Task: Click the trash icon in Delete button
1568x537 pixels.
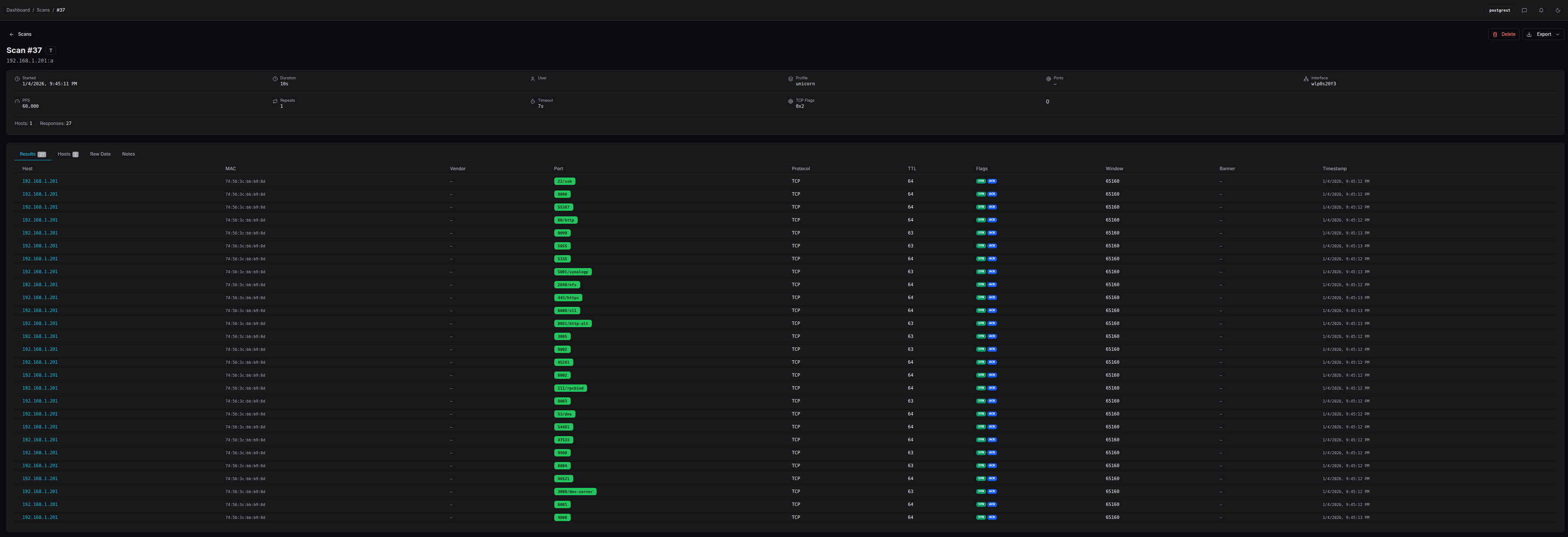Action: [x=1495, y=34]
